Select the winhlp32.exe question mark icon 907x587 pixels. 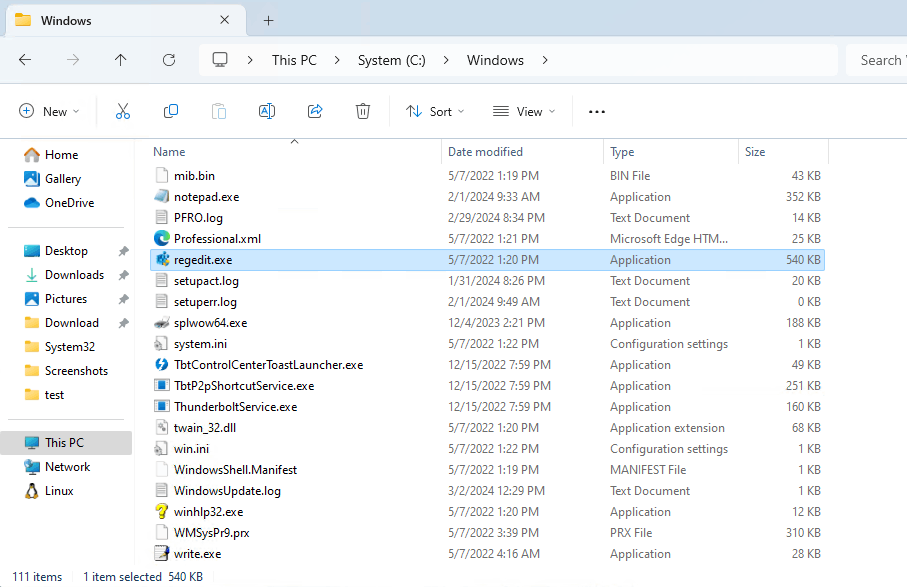(161, 511)
